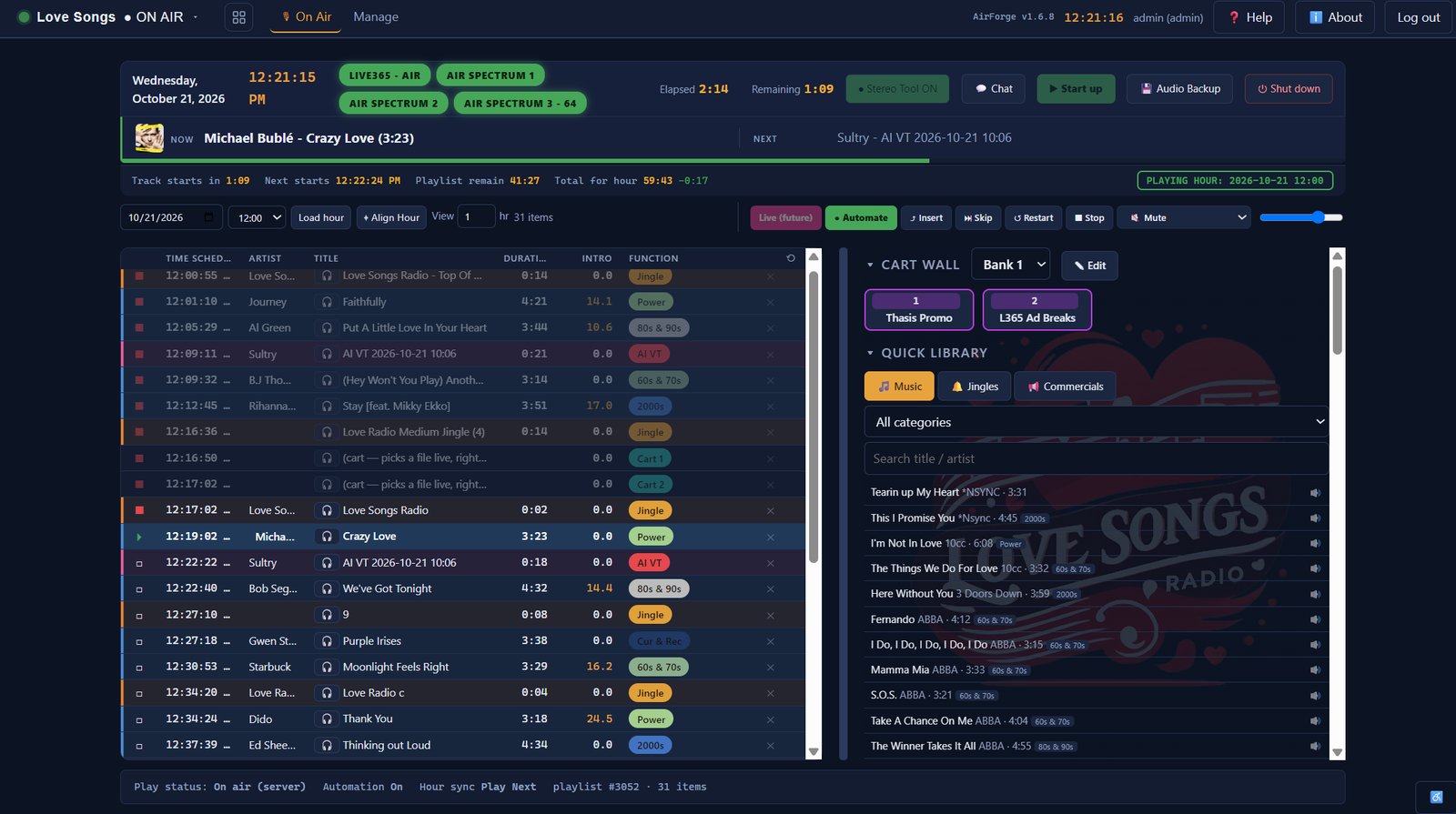Play the speaker preview for Mamma Mia
The width and height of the screenshot is (1456, 814).
click(x=1315, y=670)
